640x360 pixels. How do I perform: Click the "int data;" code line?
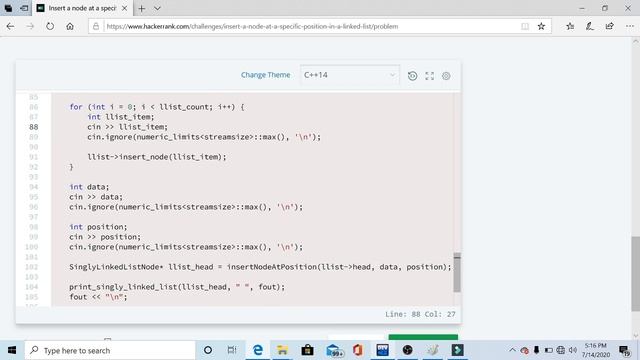(x=89, y=187)
